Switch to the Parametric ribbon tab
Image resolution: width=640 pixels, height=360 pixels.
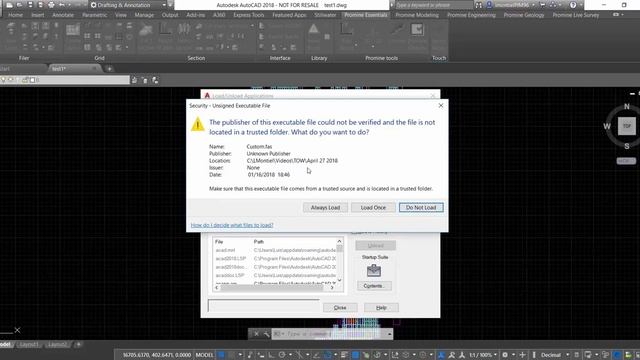(94, 15)
